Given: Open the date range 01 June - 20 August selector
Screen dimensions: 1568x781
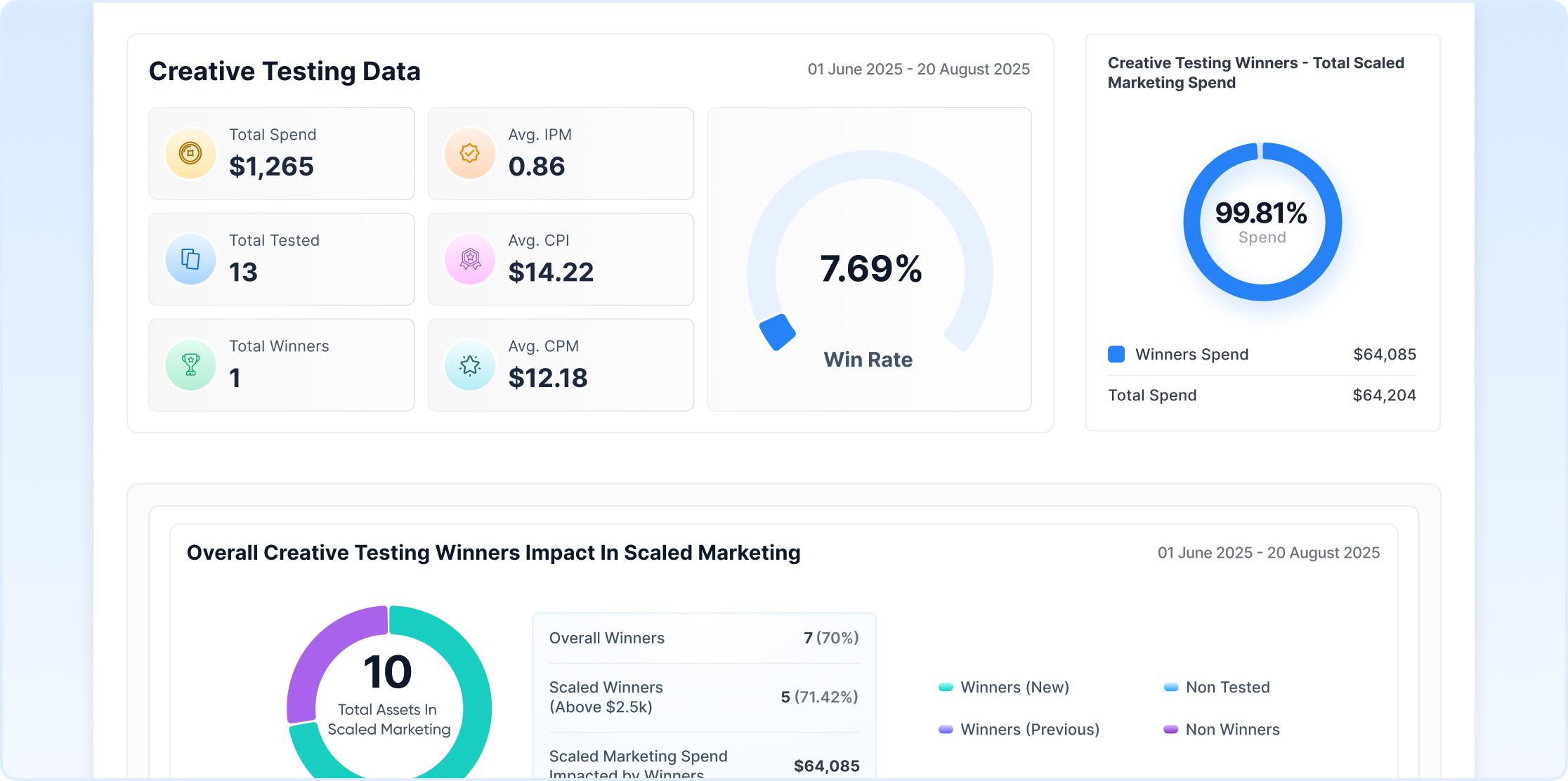Looking at the screenshot, I should [x=918, y=69].
